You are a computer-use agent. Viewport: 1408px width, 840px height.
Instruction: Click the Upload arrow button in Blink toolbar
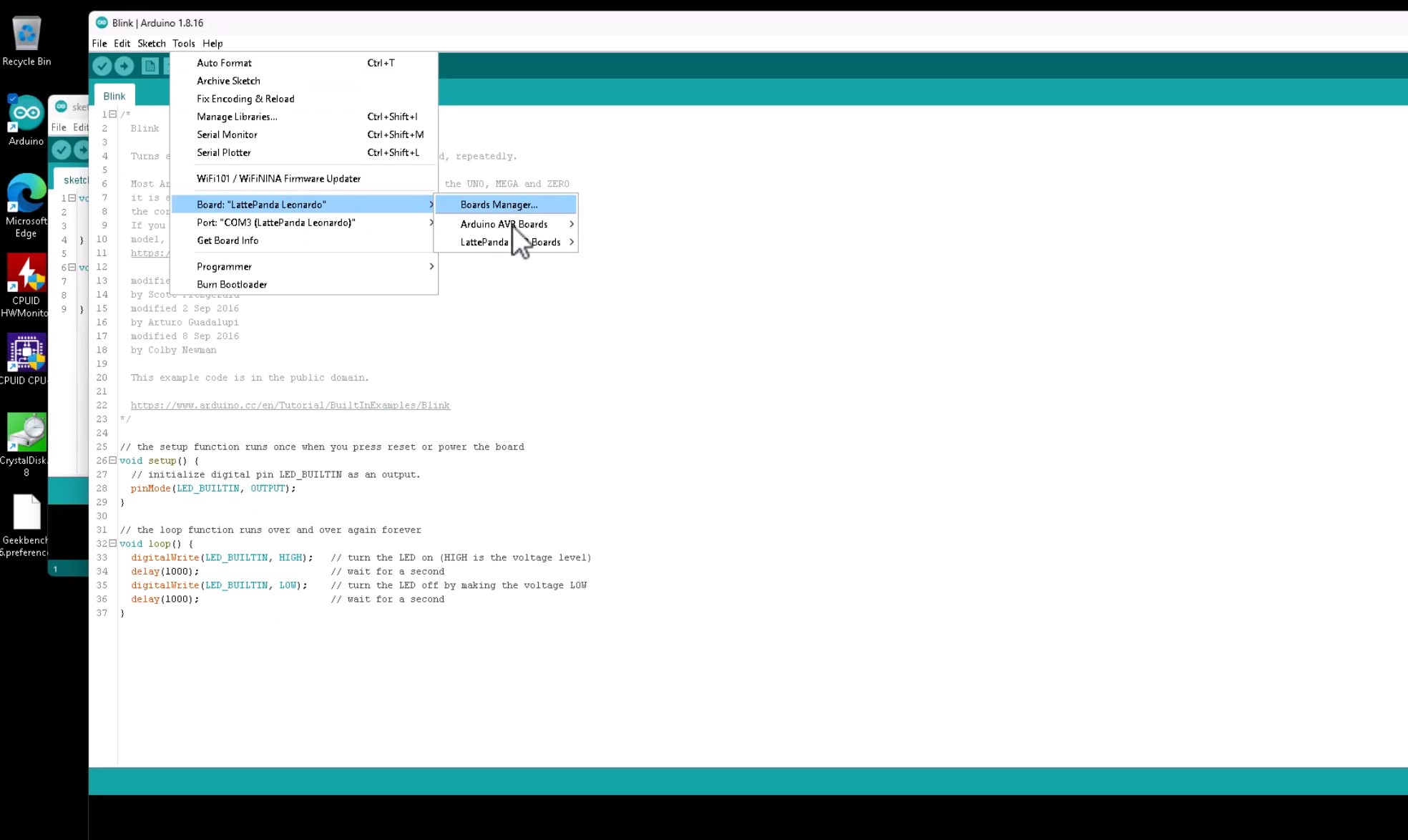click(x=124, y=67)
